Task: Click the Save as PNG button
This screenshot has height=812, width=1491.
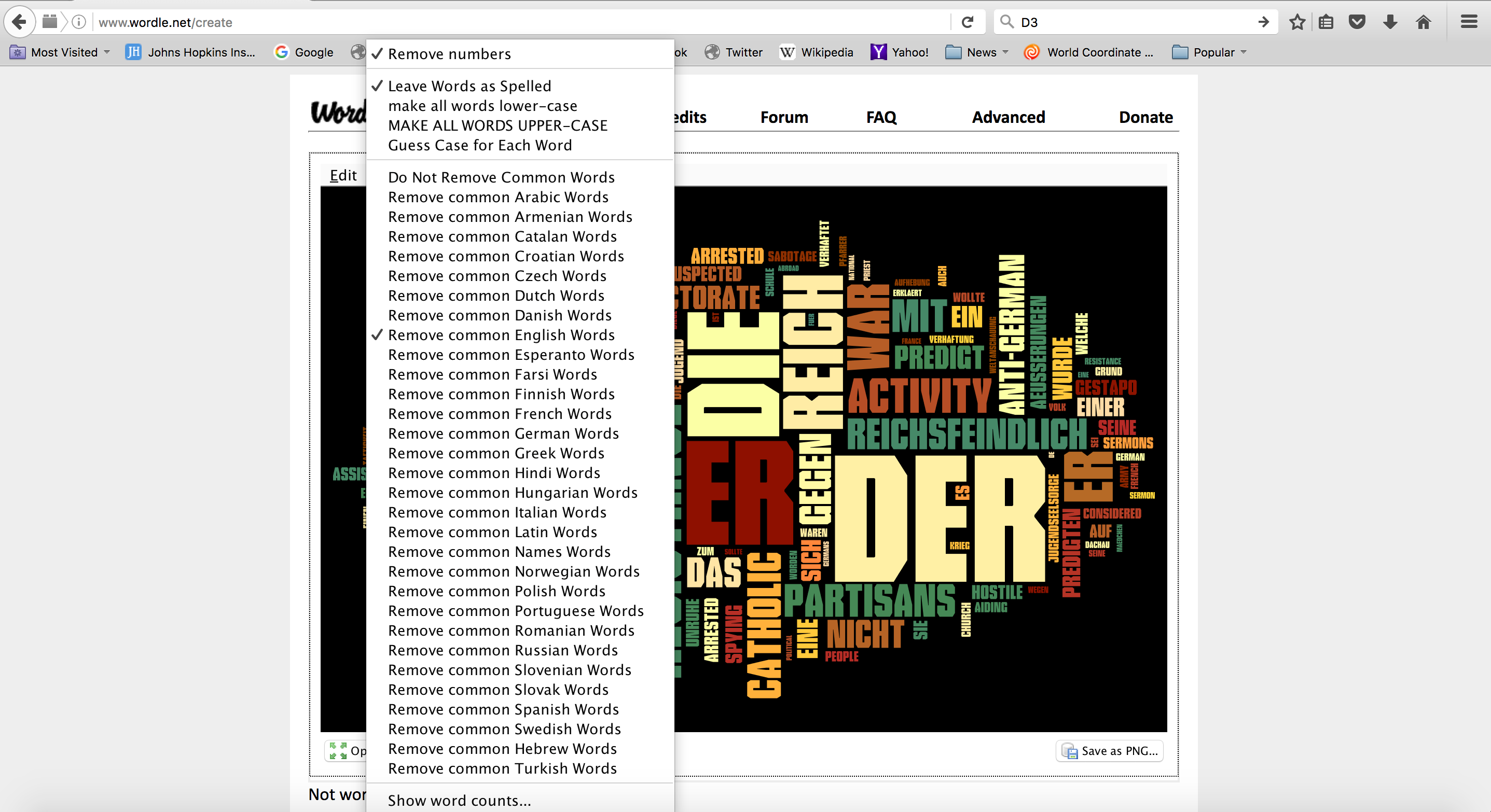Action: click(1110, 751)
